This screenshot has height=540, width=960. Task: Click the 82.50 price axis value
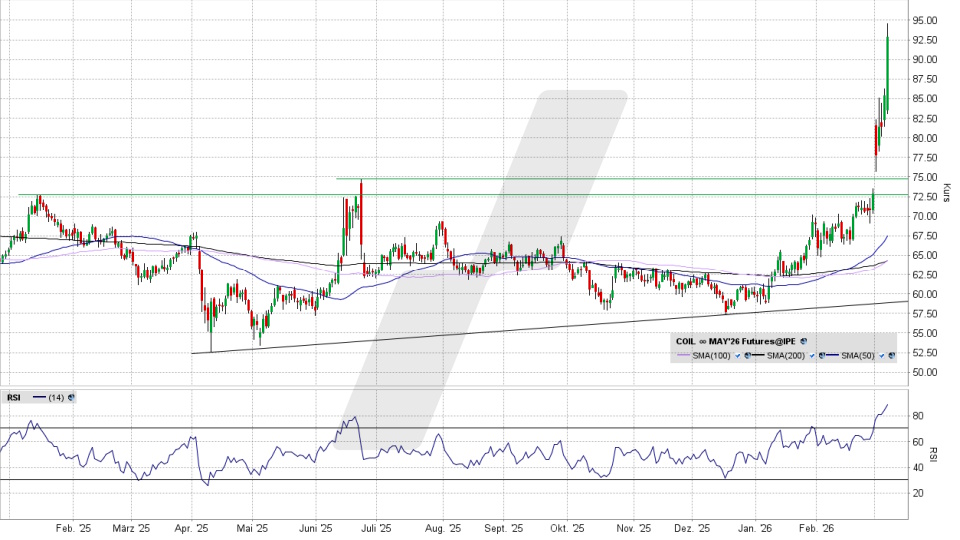click(x=924, y=119)
